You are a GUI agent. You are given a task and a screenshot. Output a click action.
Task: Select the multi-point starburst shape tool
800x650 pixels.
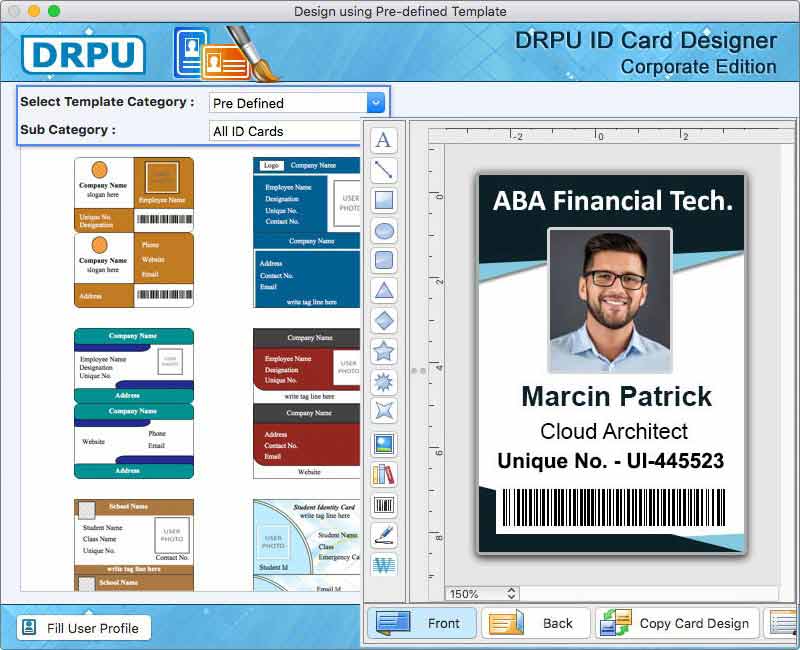(384, 381)
